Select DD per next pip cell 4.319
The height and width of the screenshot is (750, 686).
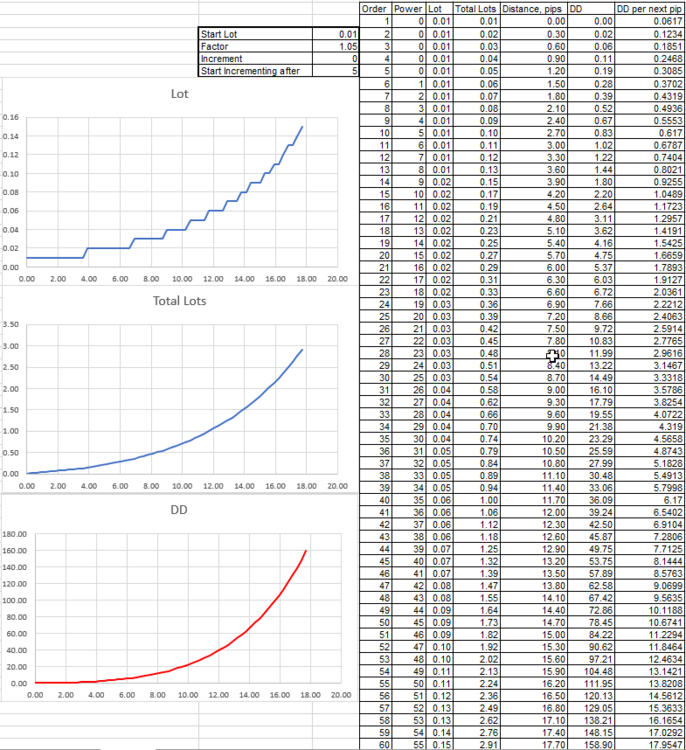pyautogui.click(x=650, y=427)
